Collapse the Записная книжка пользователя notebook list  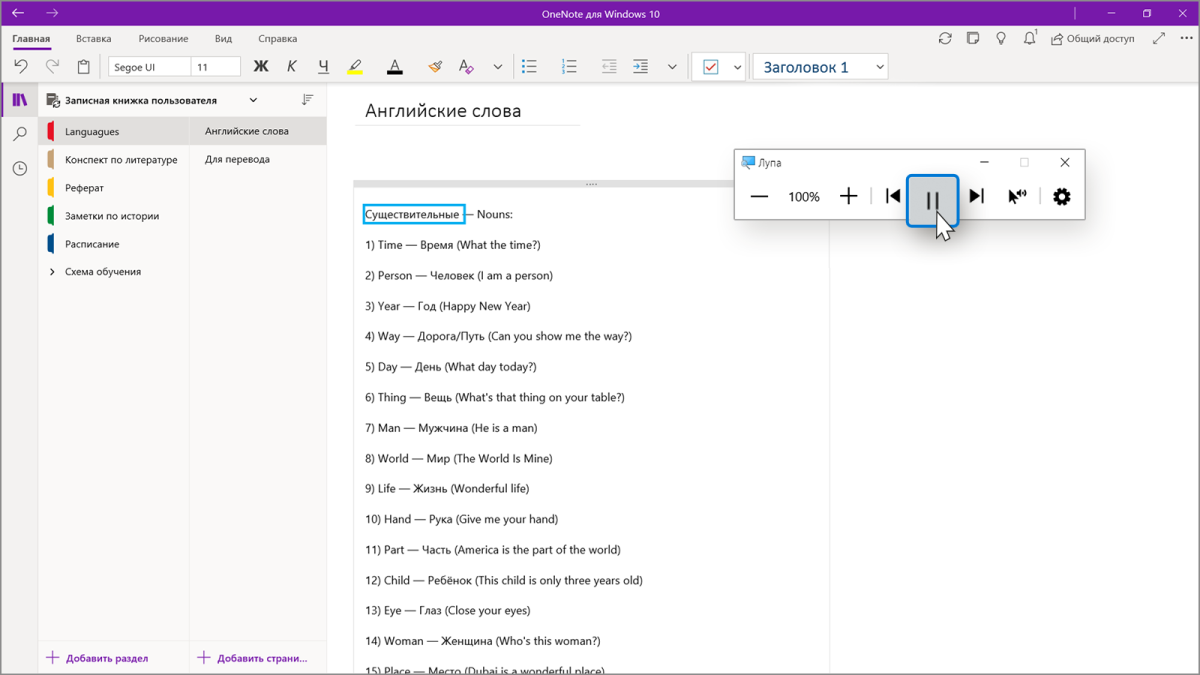coord(253,100)
